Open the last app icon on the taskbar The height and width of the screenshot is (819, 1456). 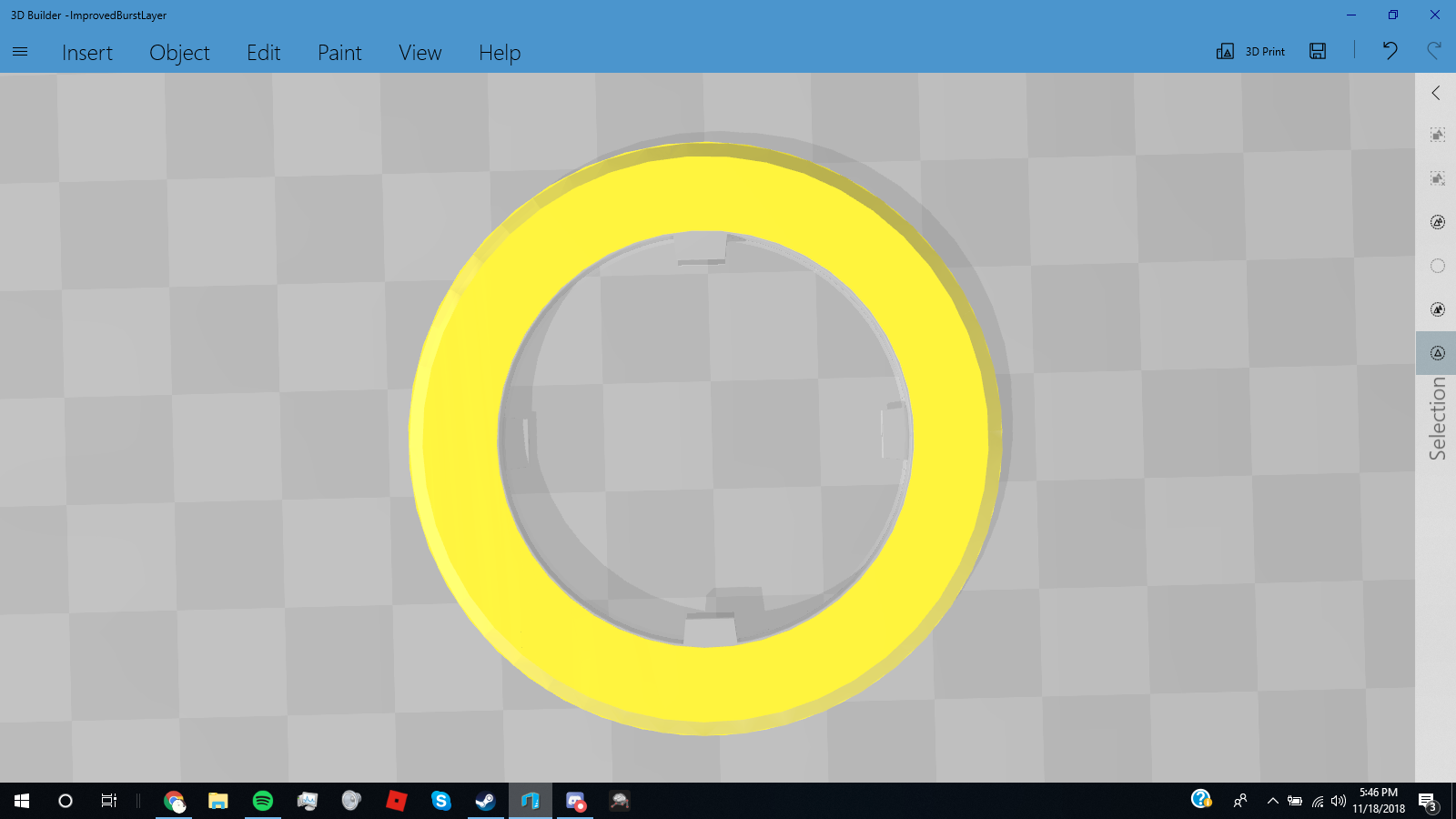pos(620,801)
